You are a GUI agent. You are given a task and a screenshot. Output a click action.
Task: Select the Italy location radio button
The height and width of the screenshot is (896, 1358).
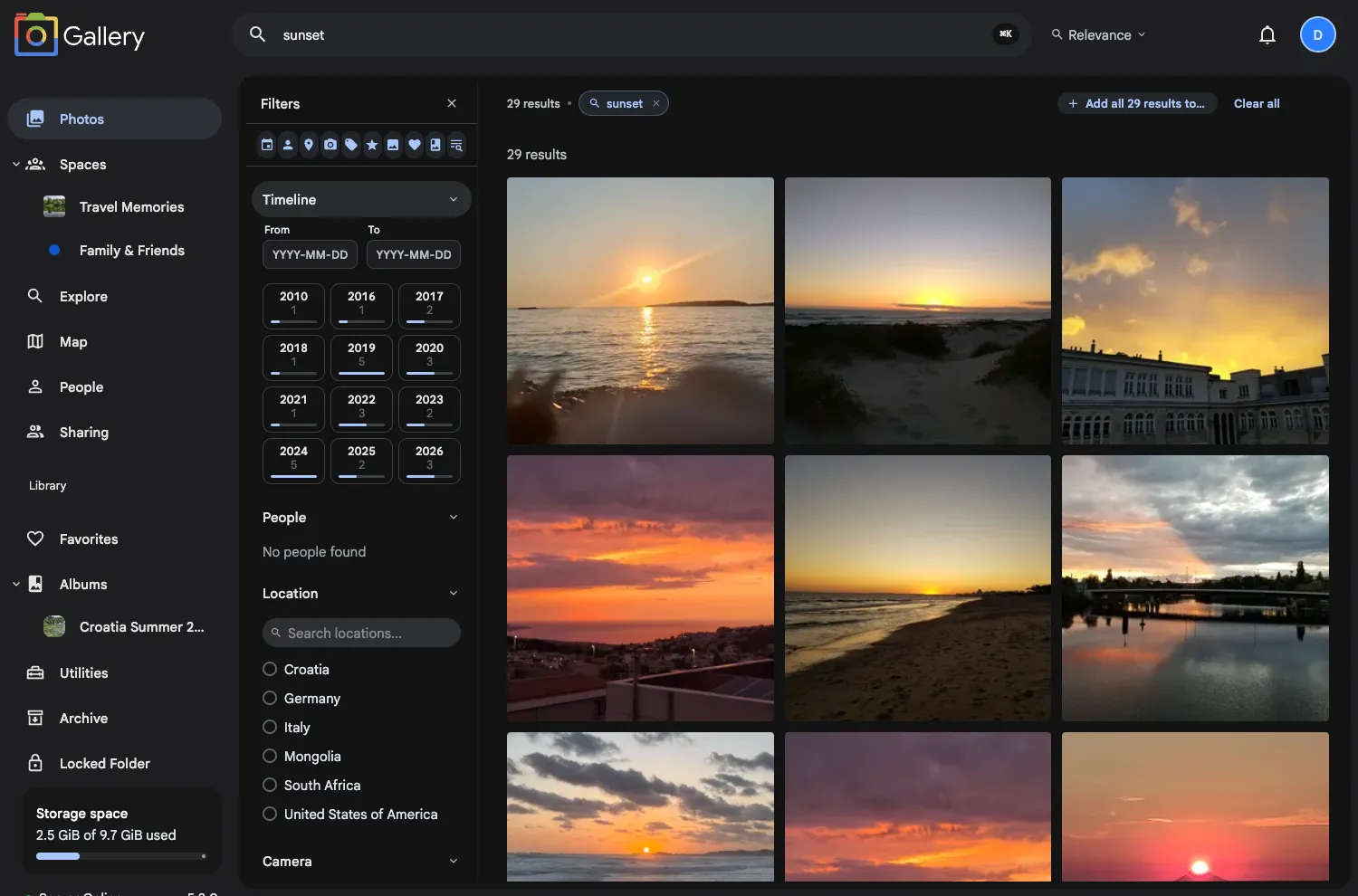click(270, 727)
